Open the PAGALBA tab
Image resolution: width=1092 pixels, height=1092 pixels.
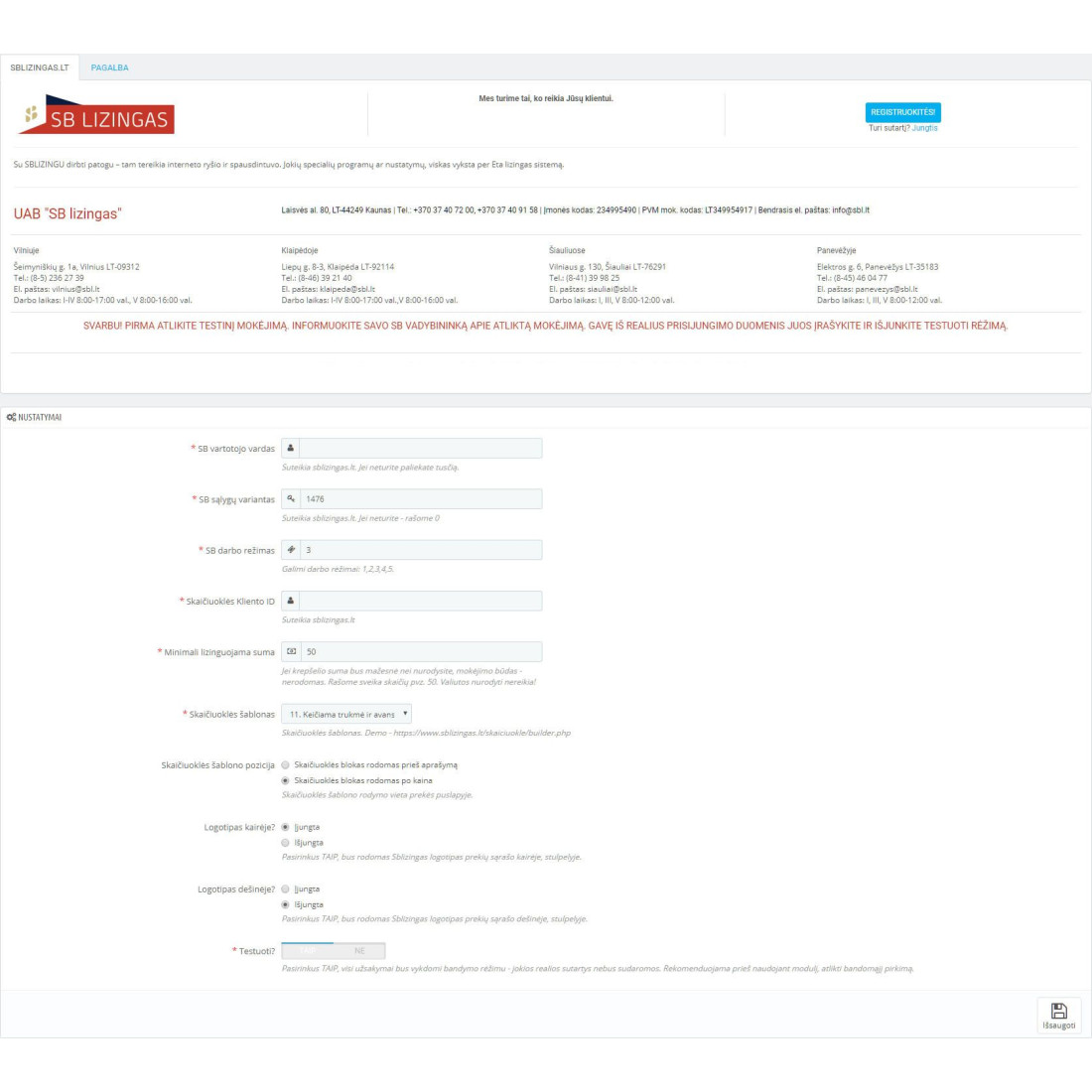coord(109,68)
